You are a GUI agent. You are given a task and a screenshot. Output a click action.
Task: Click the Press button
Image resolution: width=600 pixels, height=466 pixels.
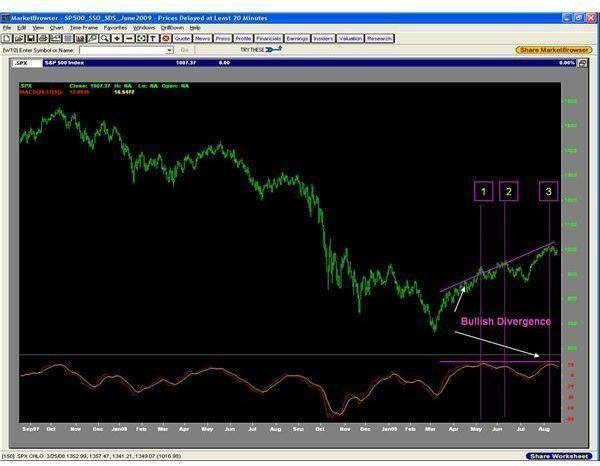223,38
